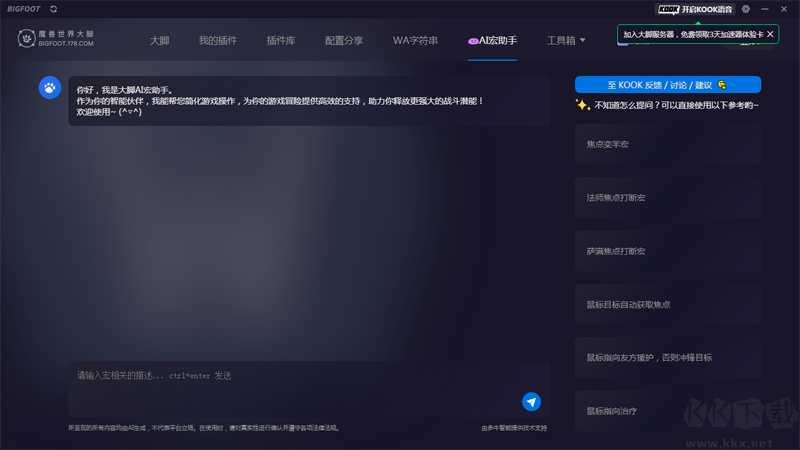This screenshot has height=450, width=800.
Task: Select the 鼠标目标自动获取焦点 suggestion
Action: pos(668,305)
